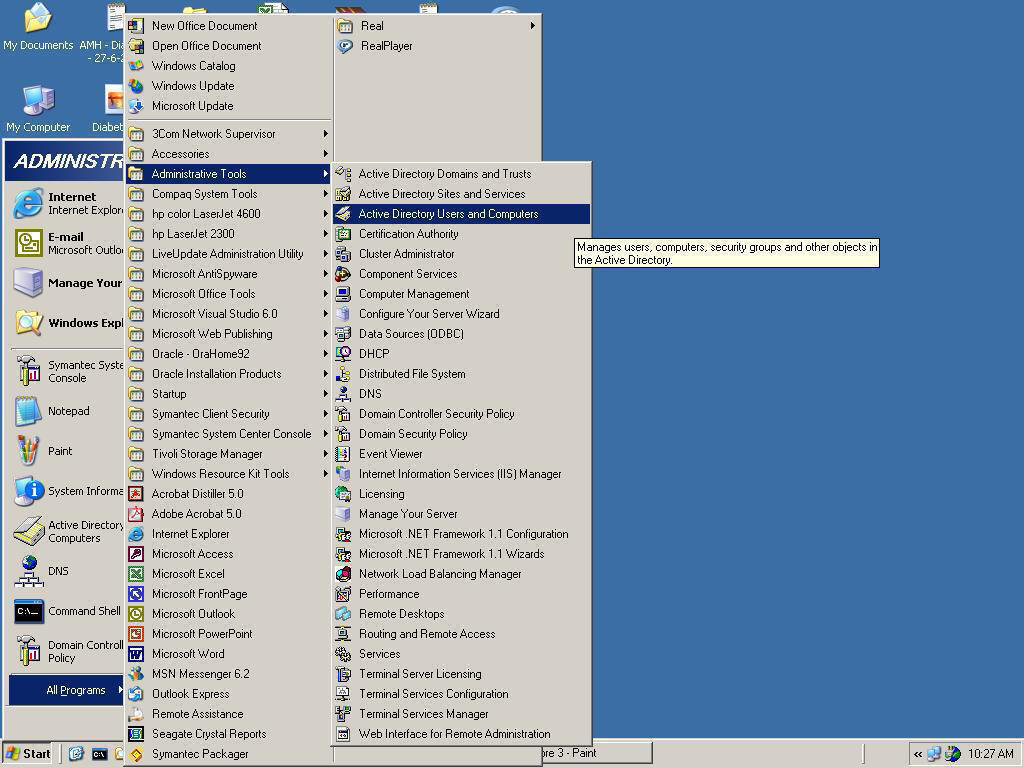Expand the Startup submenu arrow
Screen dimensions: 1024x768
(325, 394)
